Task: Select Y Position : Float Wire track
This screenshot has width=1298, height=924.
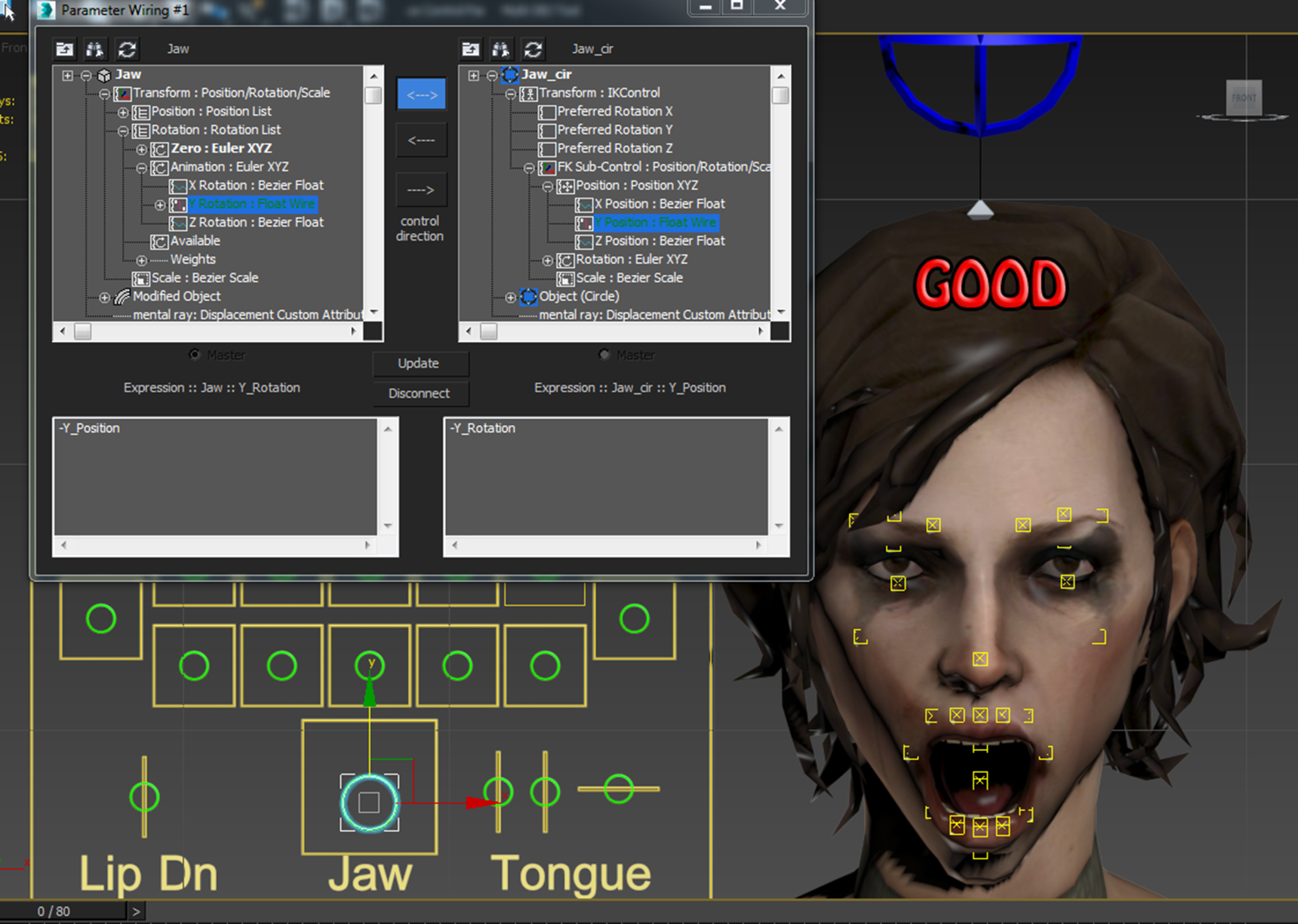Action: (656, 223)
